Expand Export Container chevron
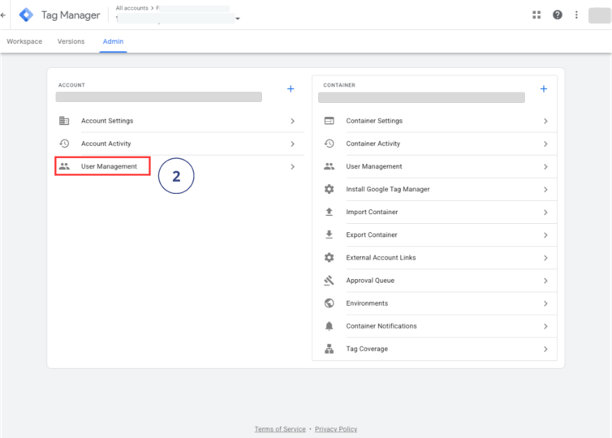 tap(546, 235)
